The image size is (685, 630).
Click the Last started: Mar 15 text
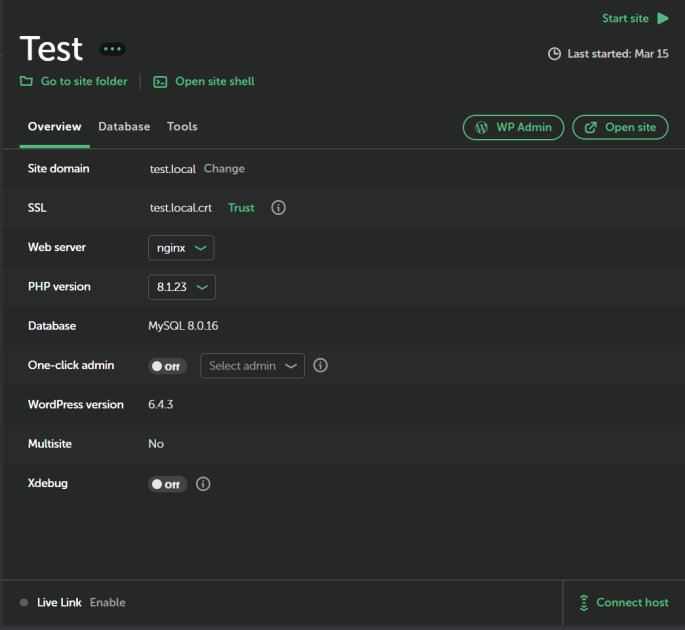pyautogui.click(x=618, y=54)
